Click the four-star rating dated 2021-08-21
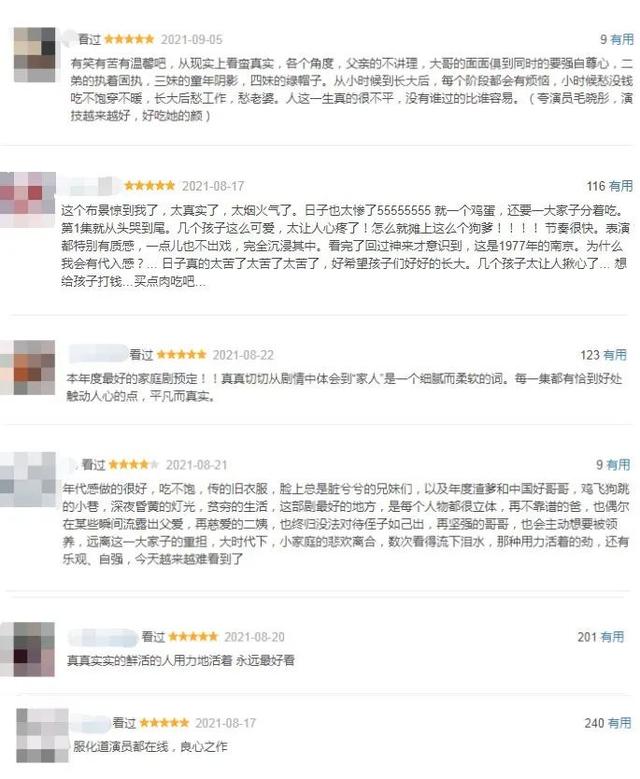The image size is (640, 779). click(x=134, y=465)
